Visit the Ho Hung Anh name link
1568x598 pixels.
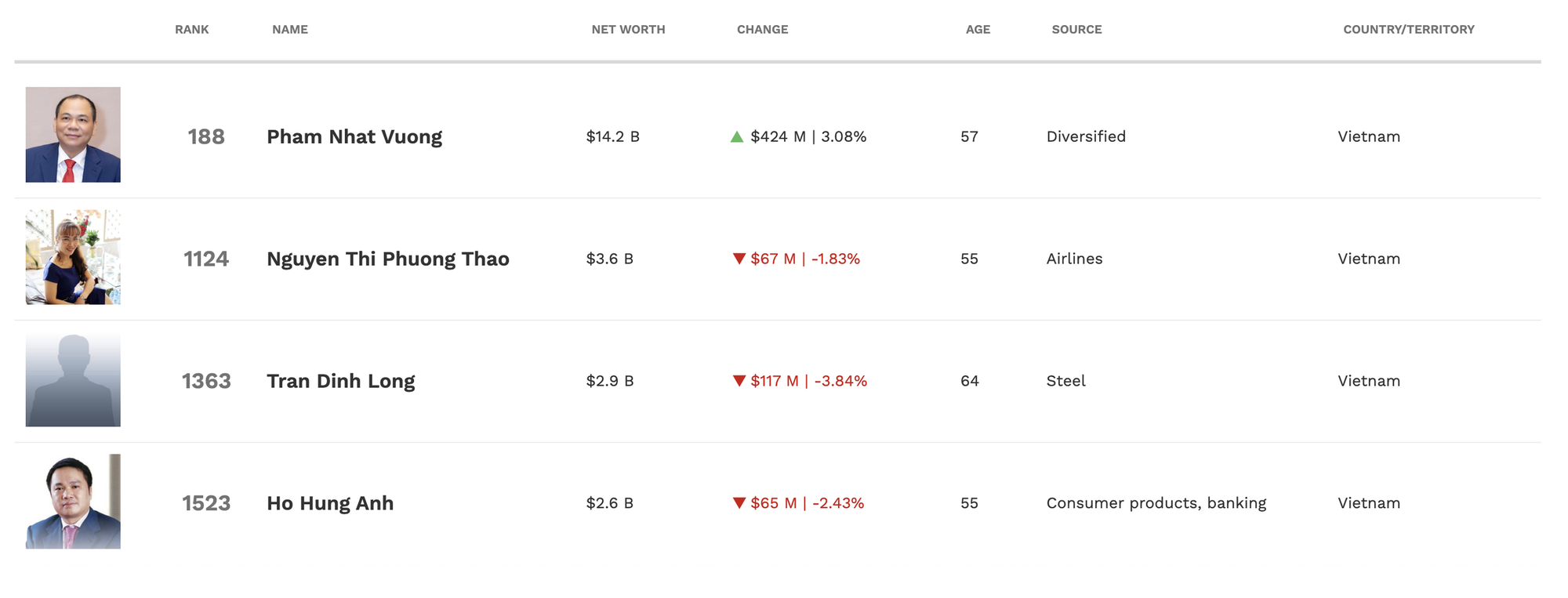coord(330,503)
